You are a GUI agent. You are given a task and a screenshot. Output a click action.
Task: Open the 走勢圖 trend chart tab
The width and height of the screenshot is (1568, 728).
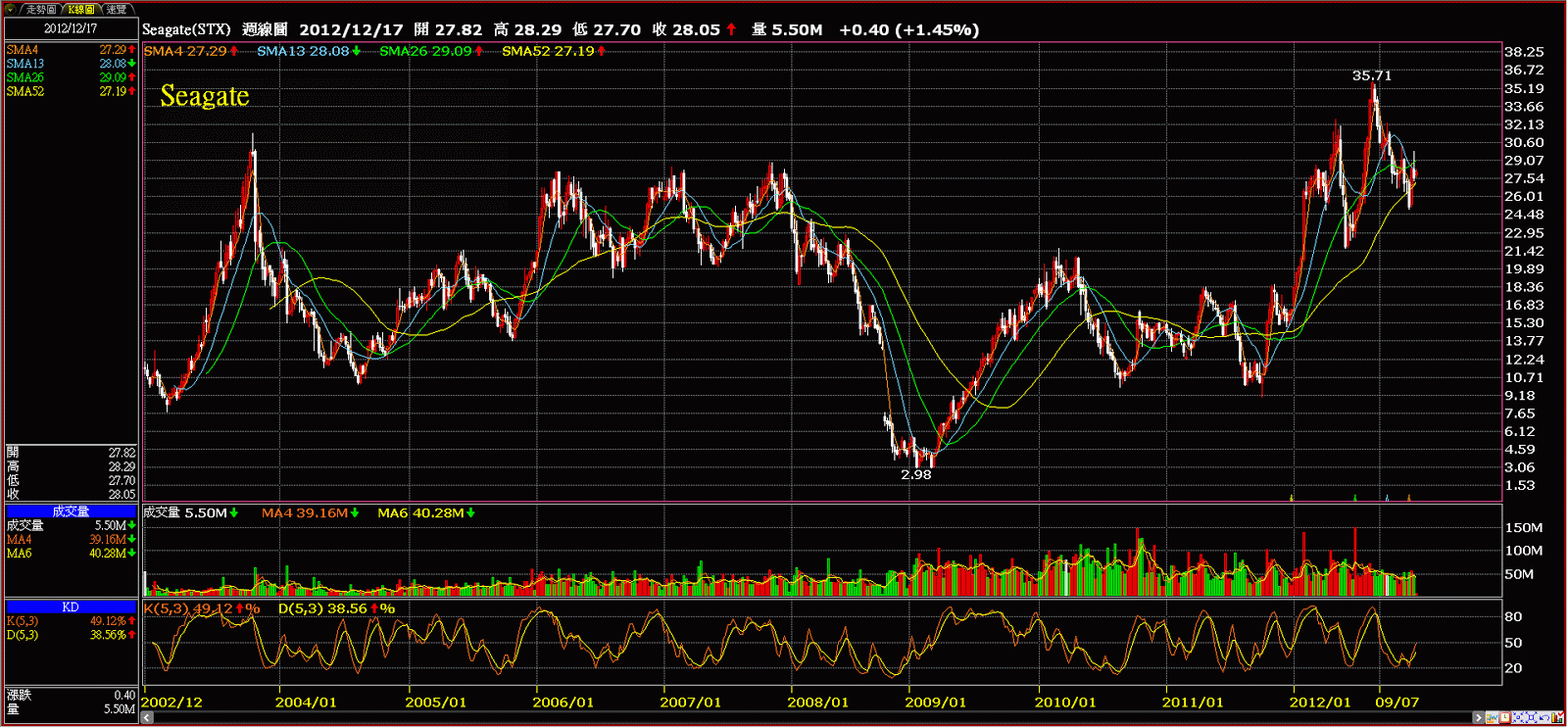click(x=41, y=10)
